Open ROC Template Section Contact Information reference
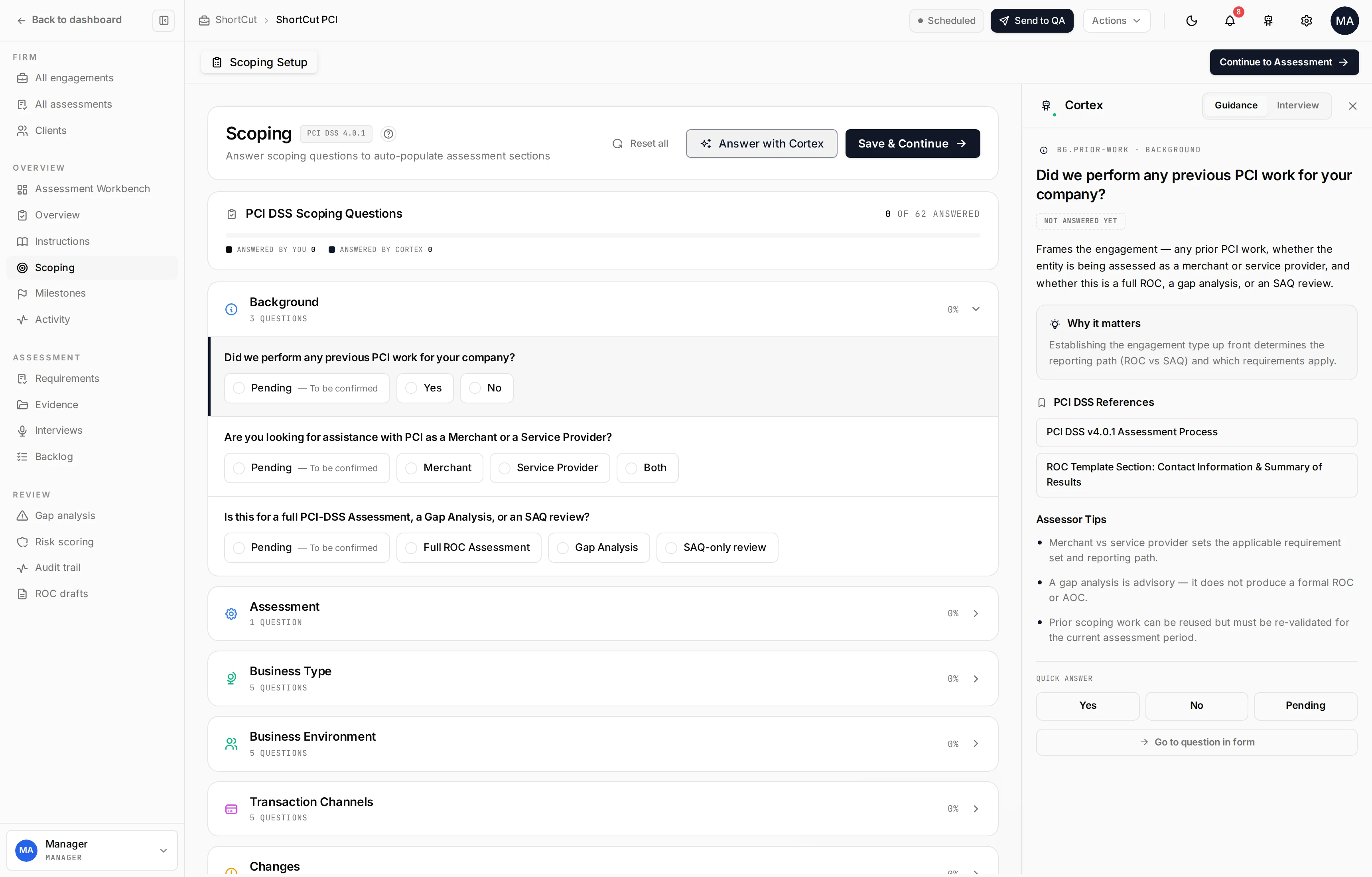1372x877 pixels. click(x=1196, y=474)
